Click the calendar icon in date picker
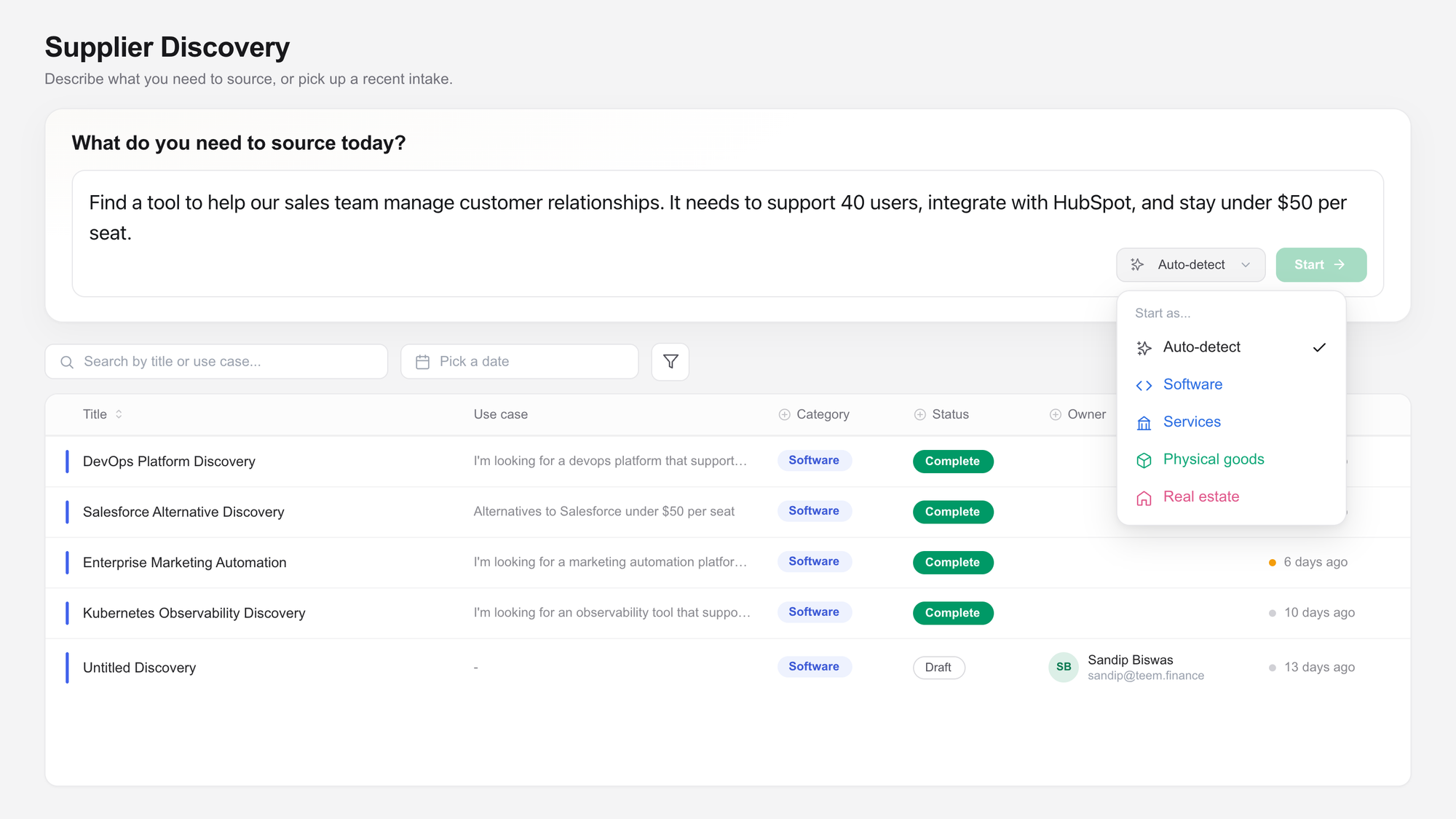This screenshot has width=1456, height=819. coord(422,362)
